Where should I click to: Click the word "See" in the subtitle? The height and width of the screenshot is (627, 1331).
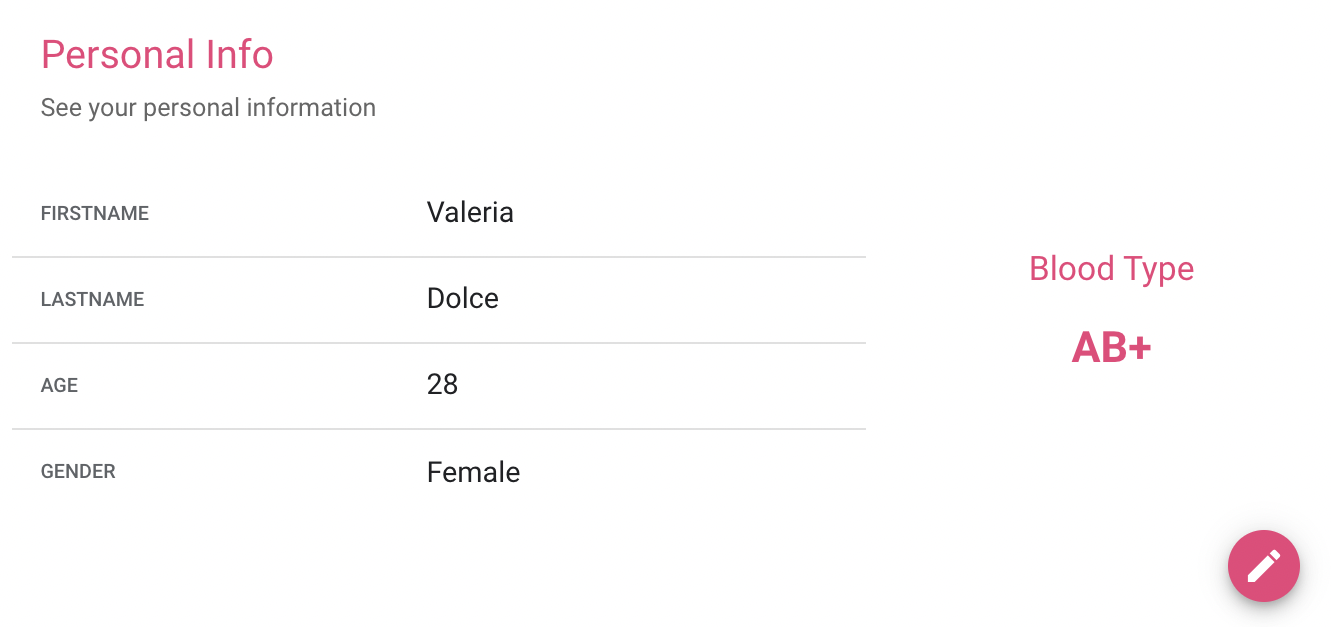61,108
